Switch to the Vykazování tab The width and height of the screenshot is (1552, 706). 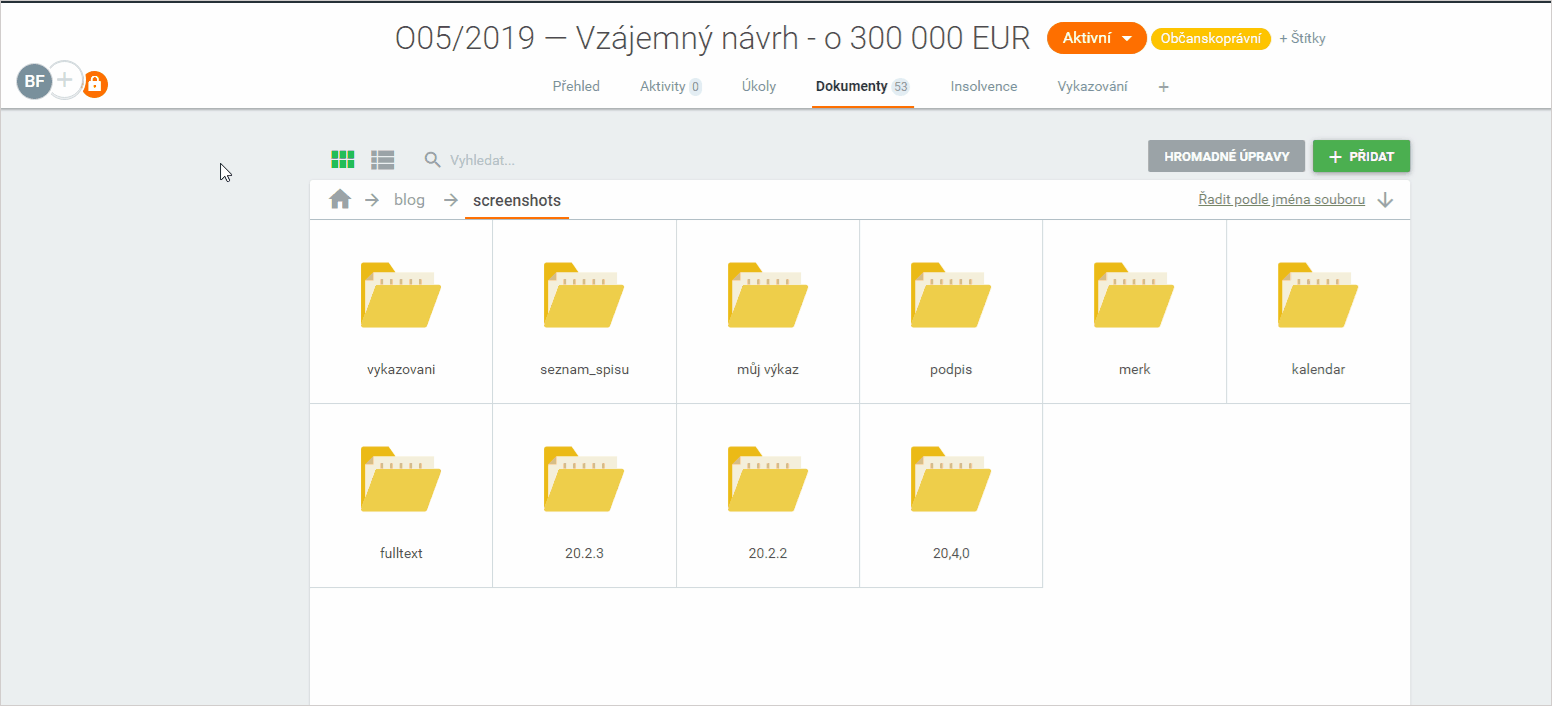pyautogui.click(x=1092, y=86)
